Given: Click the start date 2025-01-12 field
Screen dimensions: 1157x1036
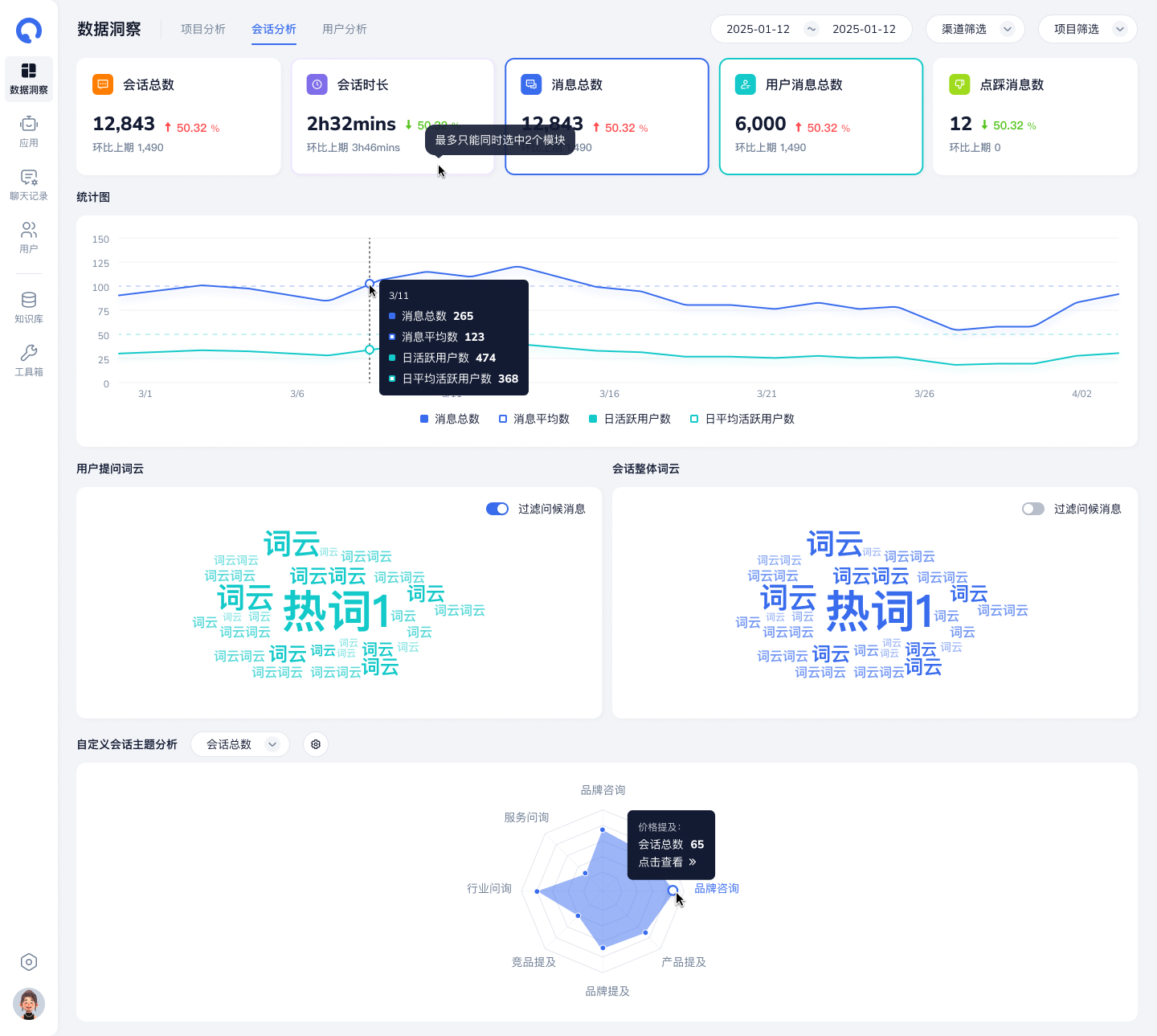Looking at the screenshot, I should pyautogui.click(x=758, y=29).
